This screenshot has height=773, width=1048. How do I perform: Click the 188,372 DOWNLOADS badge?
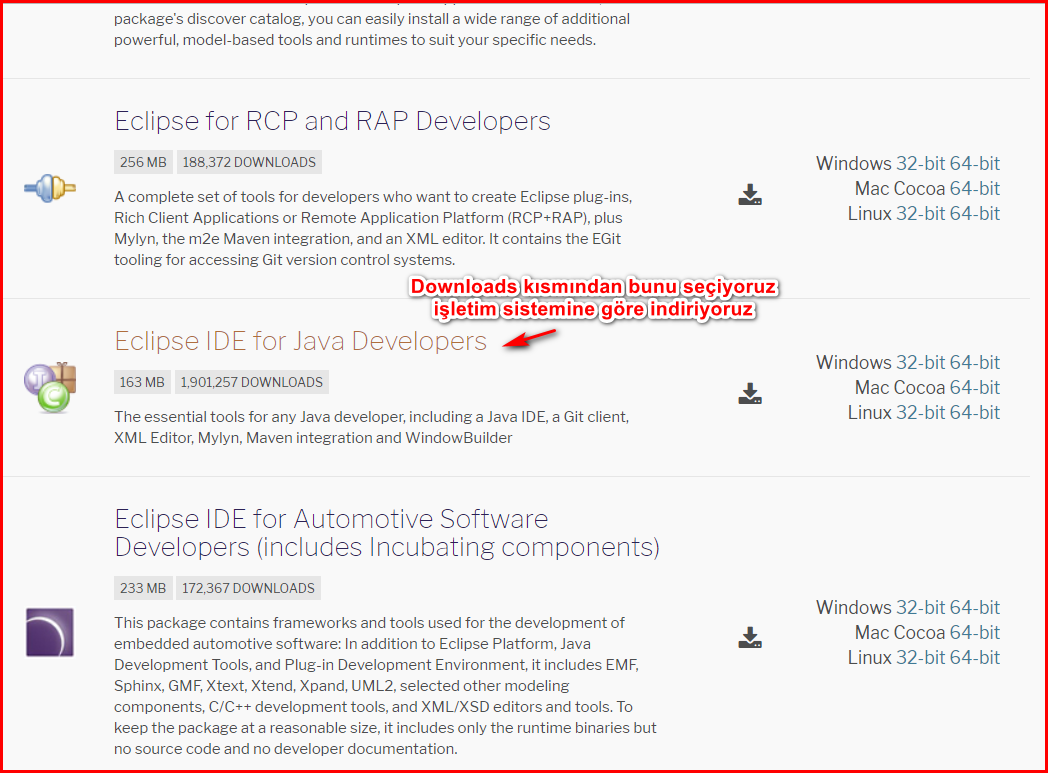(249, 162)
